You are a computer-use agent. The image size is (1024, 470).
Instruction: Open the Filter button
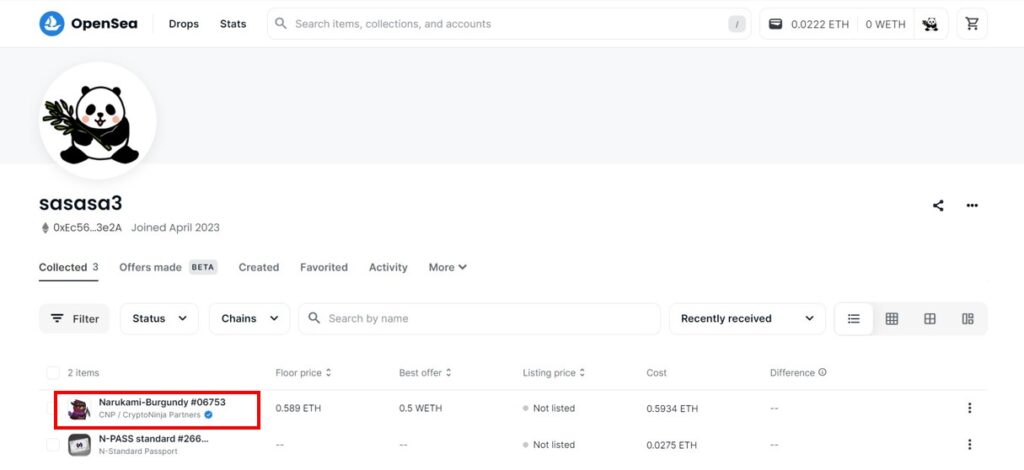pyautogui.click(x=74, y=319)
